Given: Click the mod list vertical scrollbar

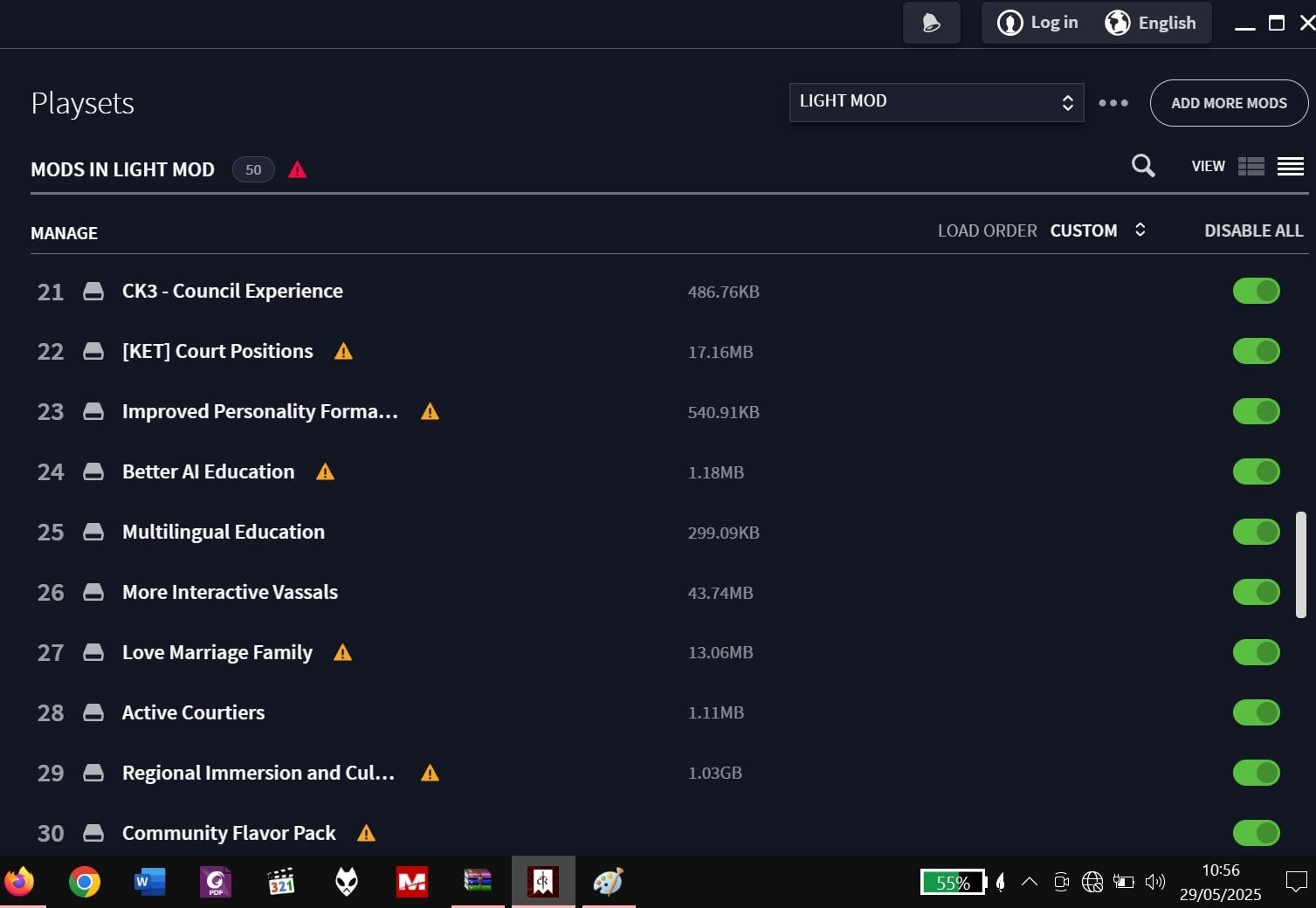Looking at the screenshot, I should [1300, 565].
